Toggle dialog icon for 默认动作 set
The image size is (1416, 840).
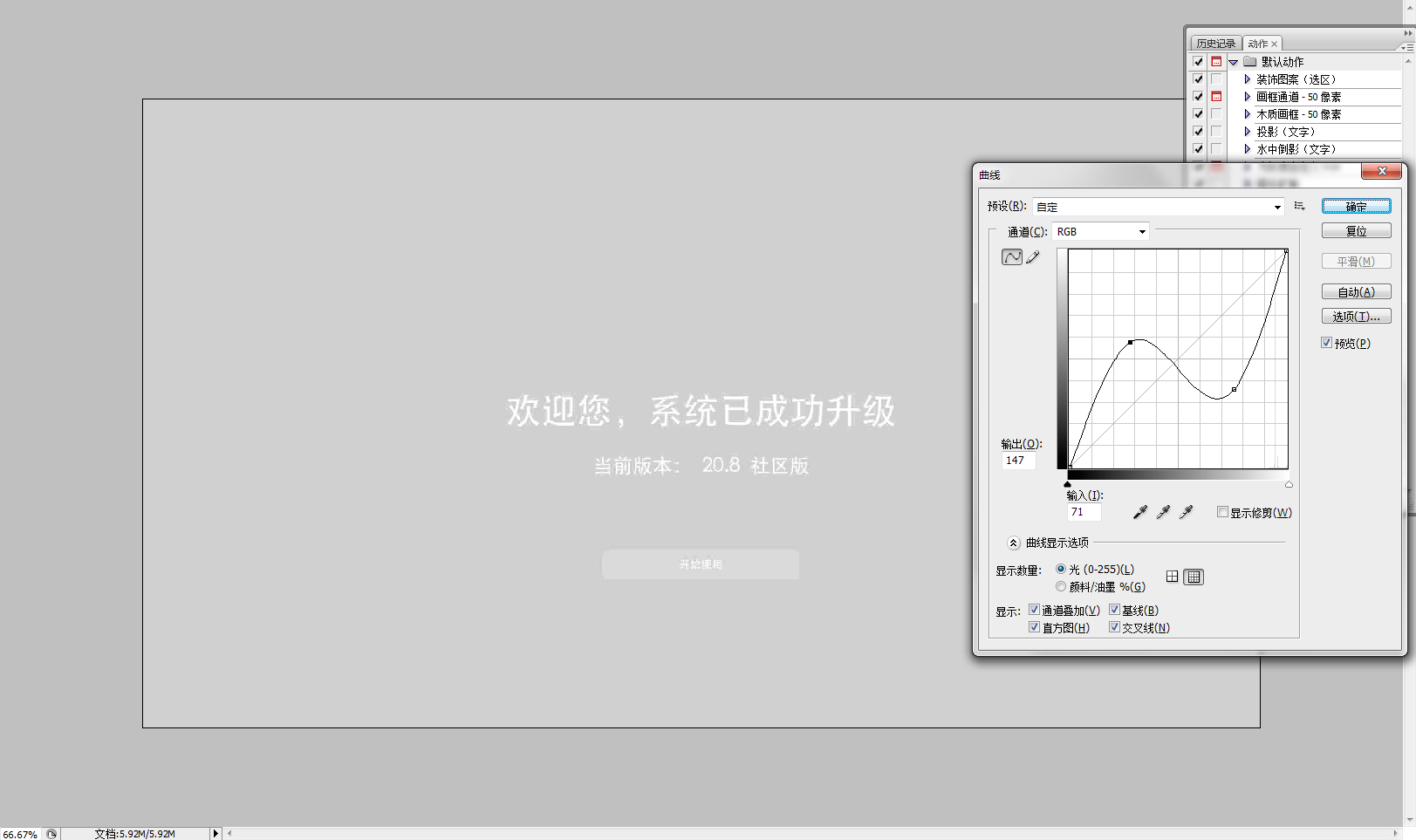[1216, 62]
